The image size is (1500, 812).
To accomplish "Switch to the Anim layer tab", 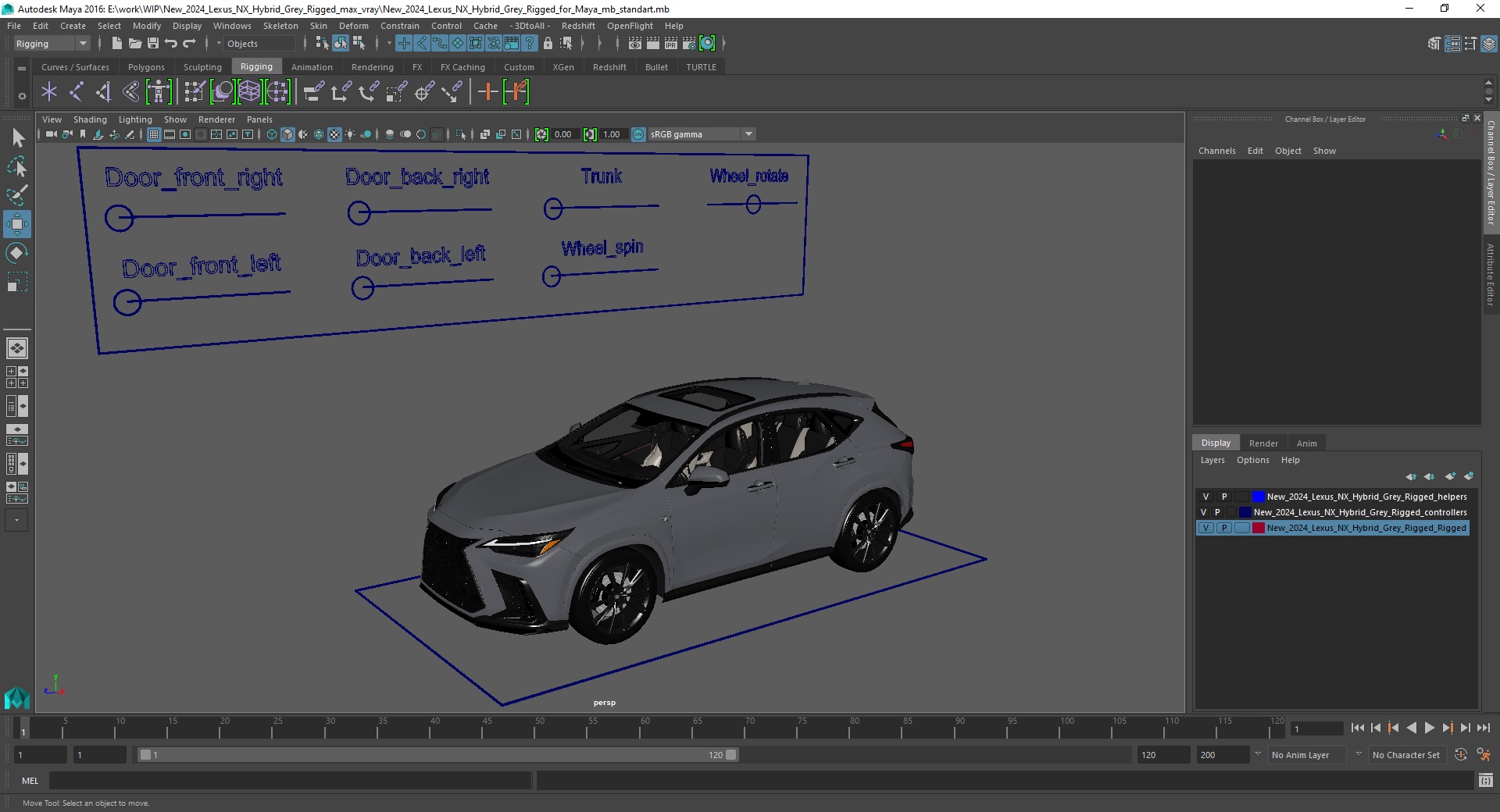I will (x=1307, y=443).
